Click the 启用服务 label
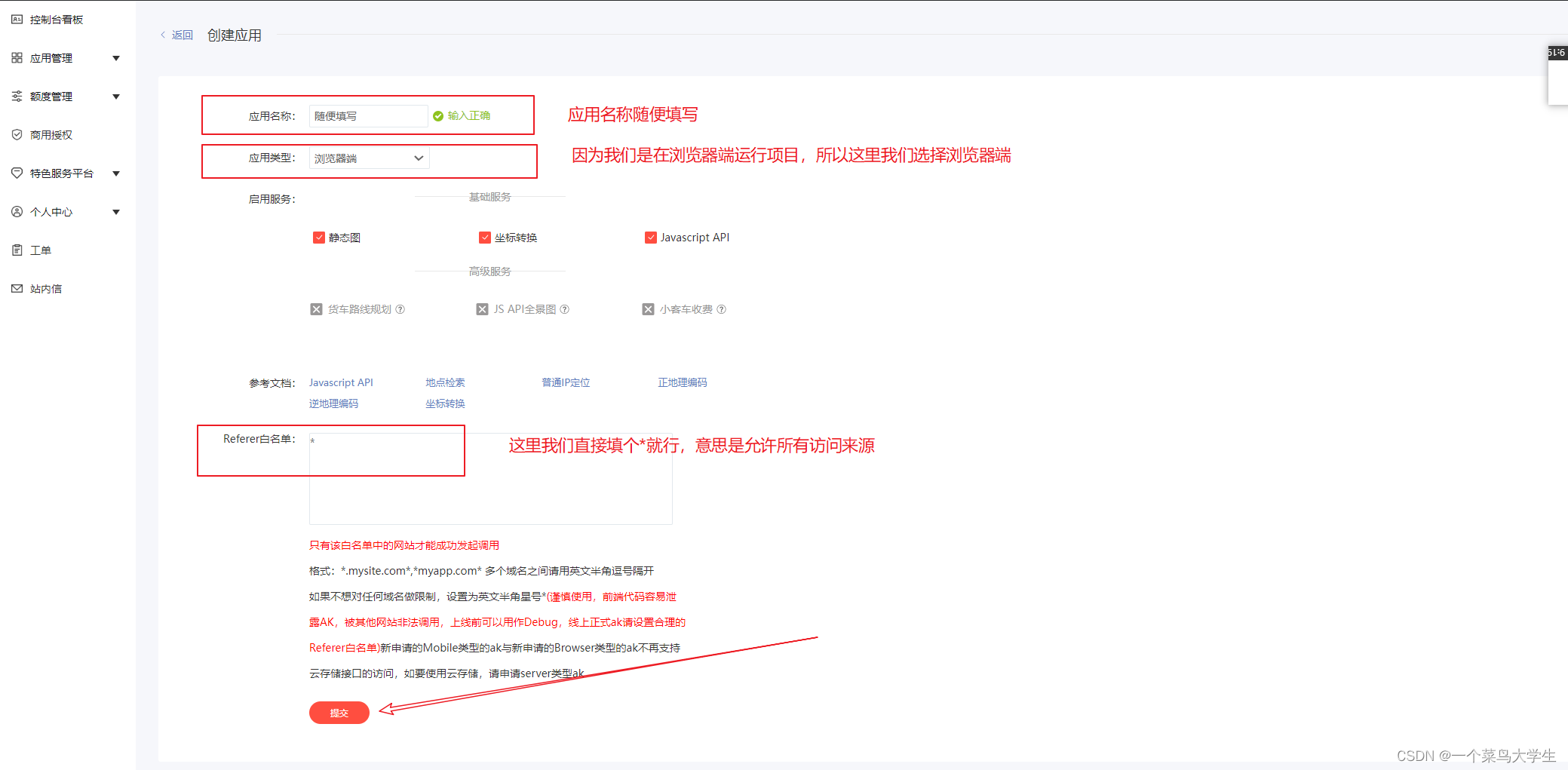This screenshot has width=1568, height=770. (x=272, y=199)
